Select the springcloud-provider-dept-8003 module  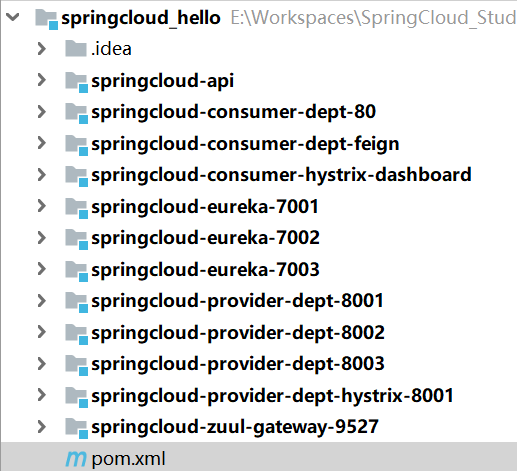(238, 364)
